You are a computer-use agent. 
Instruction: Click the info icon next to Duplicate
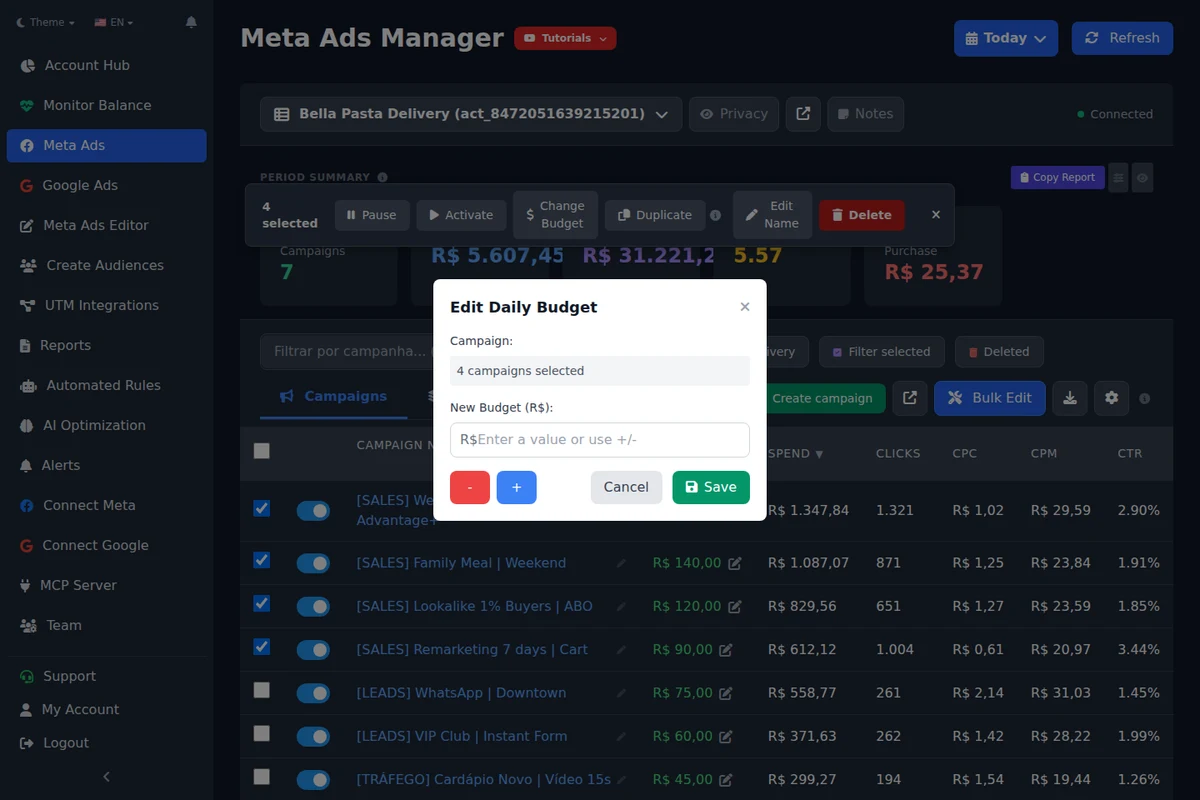click(x=715, y=215)
